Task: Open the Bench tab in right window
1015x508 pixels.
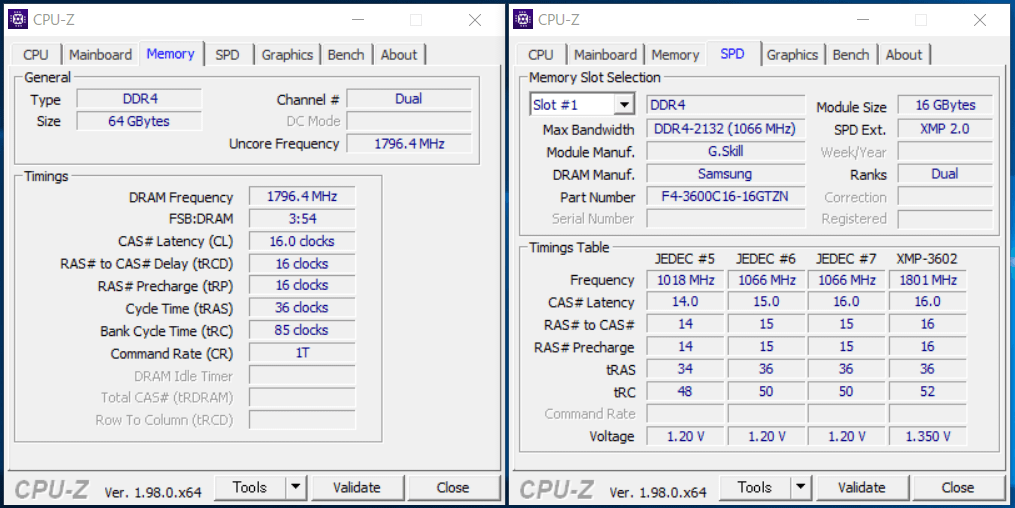Action: tap(851, 55)
